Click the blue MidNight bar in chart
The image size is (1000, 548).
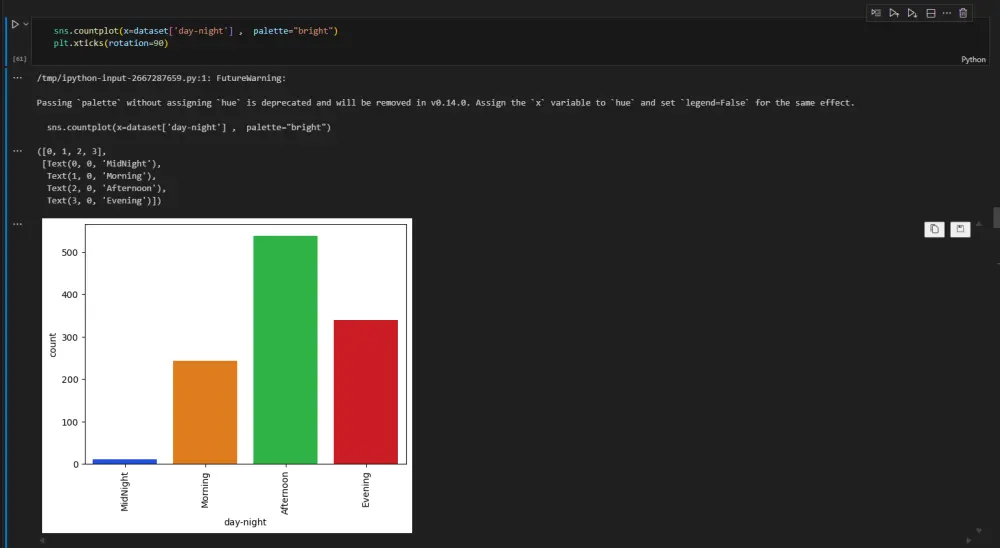tap(125, 461)
